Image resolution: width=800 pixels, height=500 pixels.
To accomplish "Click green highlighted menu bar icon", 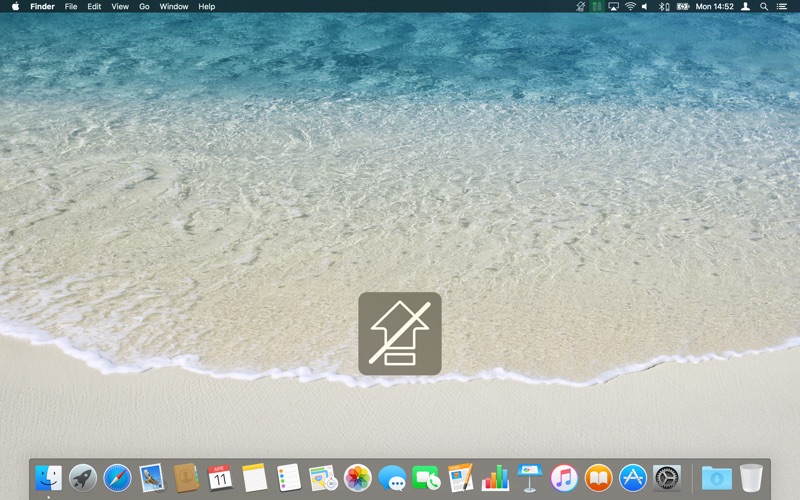I will [596, 7].
